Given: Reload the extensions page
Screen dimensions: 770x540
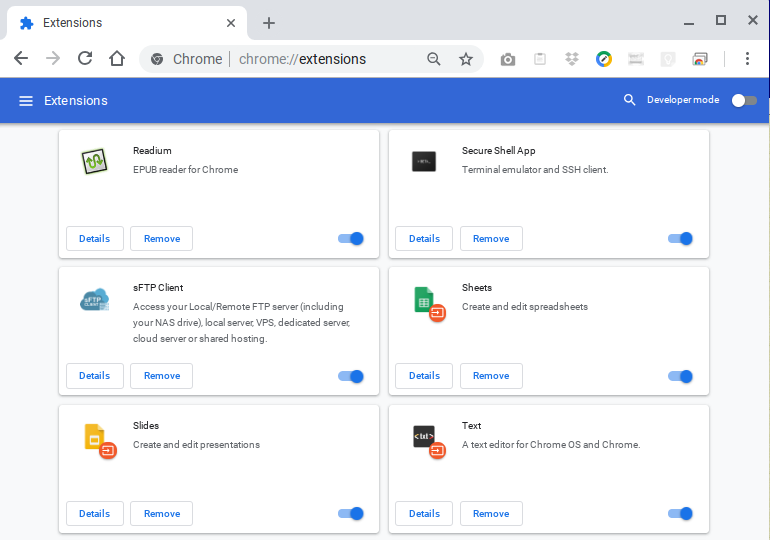Looking at the screenshot, I should [x=85, y=58].
